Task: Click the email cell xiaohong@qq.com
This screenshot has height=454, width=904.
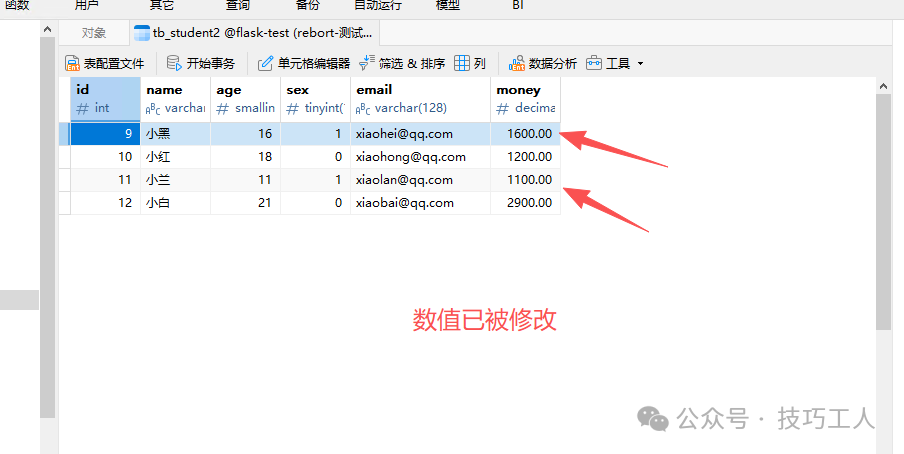Action: 420,157
